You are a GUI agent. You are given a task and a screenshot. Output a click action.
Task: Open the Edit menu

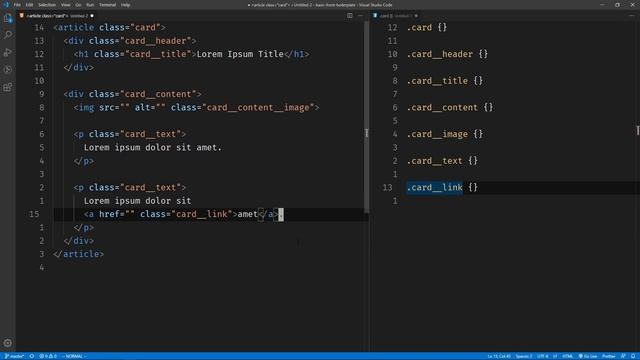[x=29, y=5]
